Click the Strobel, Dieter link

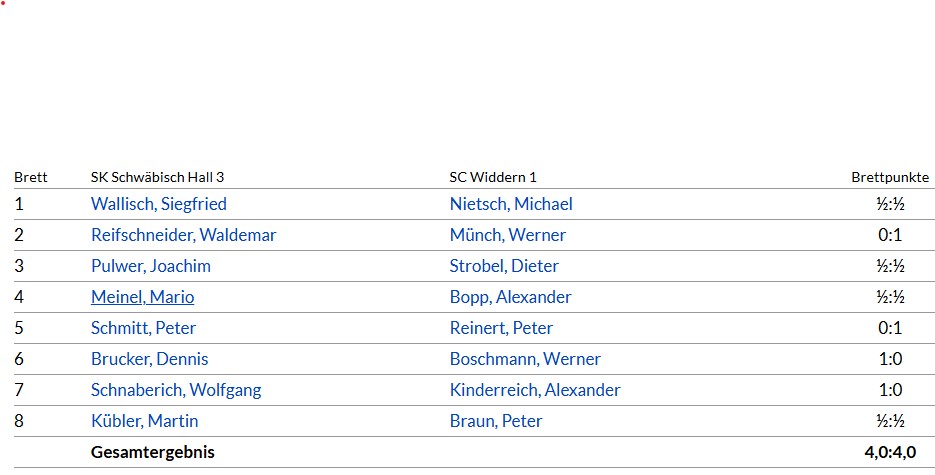(x=504, y=266)
